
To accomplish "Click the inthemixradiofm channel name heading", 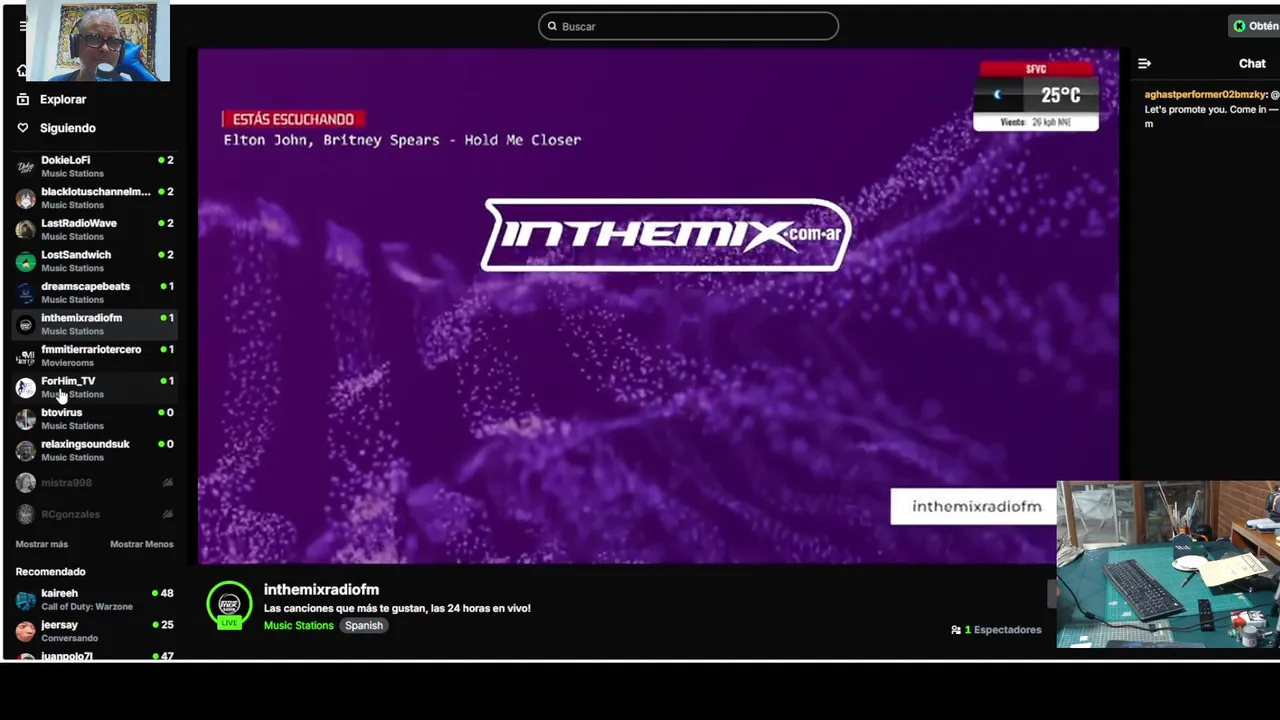I will (x=321, y=590).
